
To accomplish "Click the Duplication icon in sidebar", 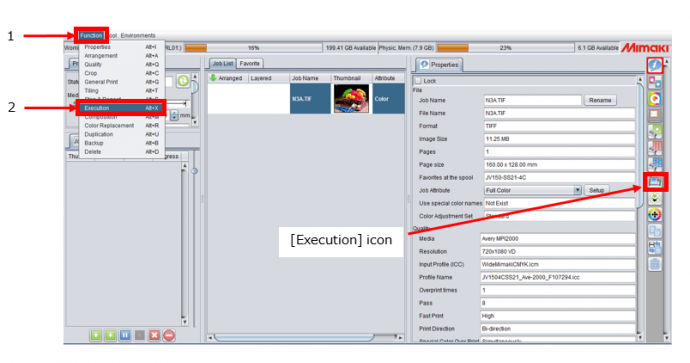I will (655, 231).
